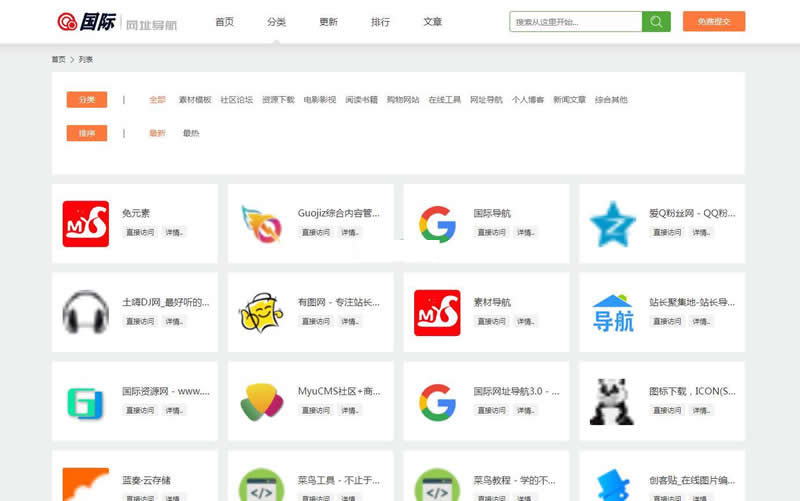Open the 排行 navigation menu item
This screenshot has height=501, width=800.
[x=381, y=22]
